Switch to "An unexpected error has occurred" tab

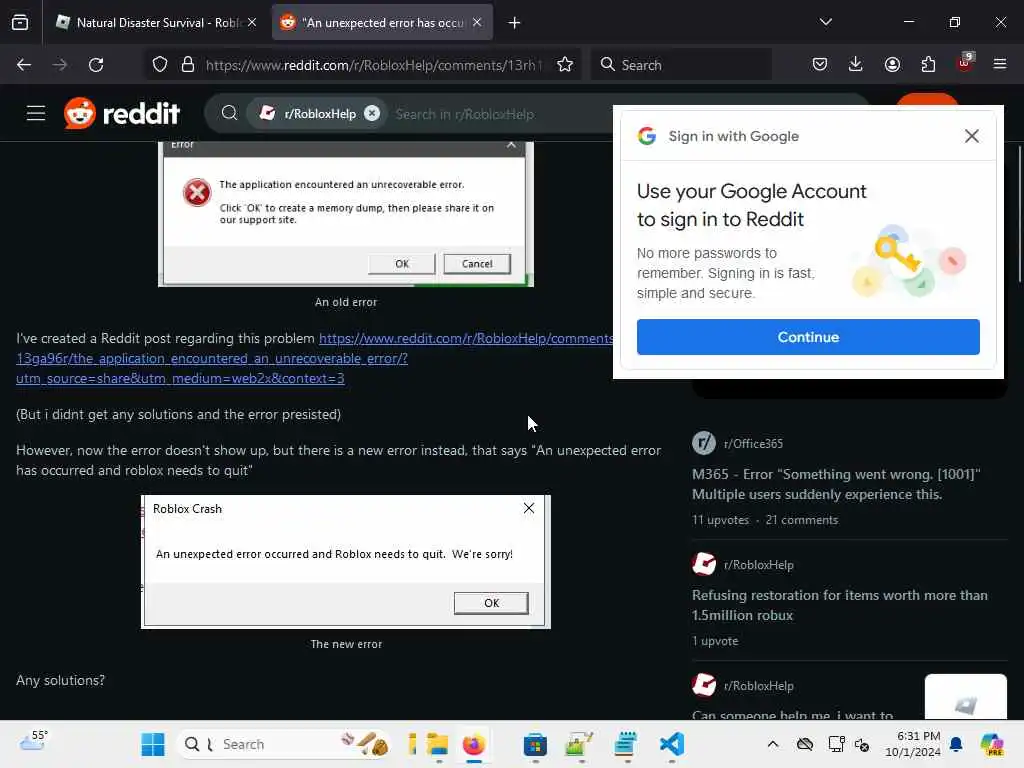tap(382, 23)
